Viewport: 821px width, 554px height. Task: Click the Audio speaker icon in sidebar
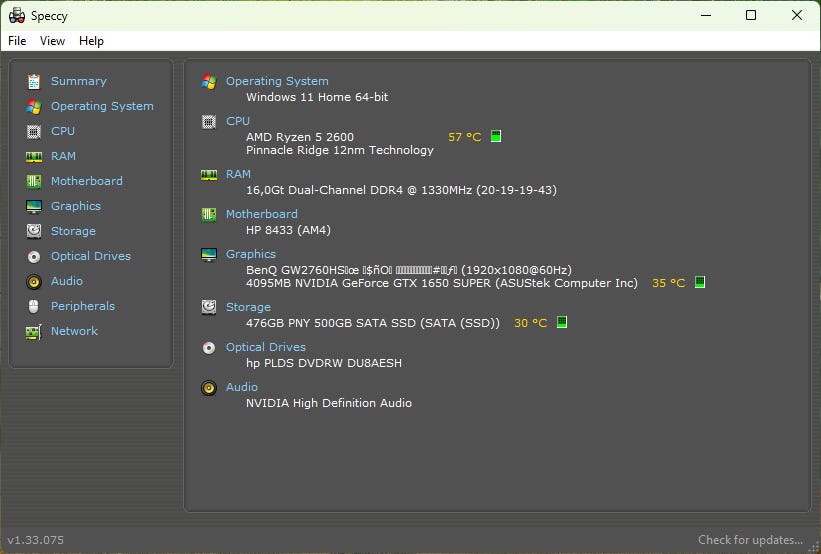click(34, 282)
